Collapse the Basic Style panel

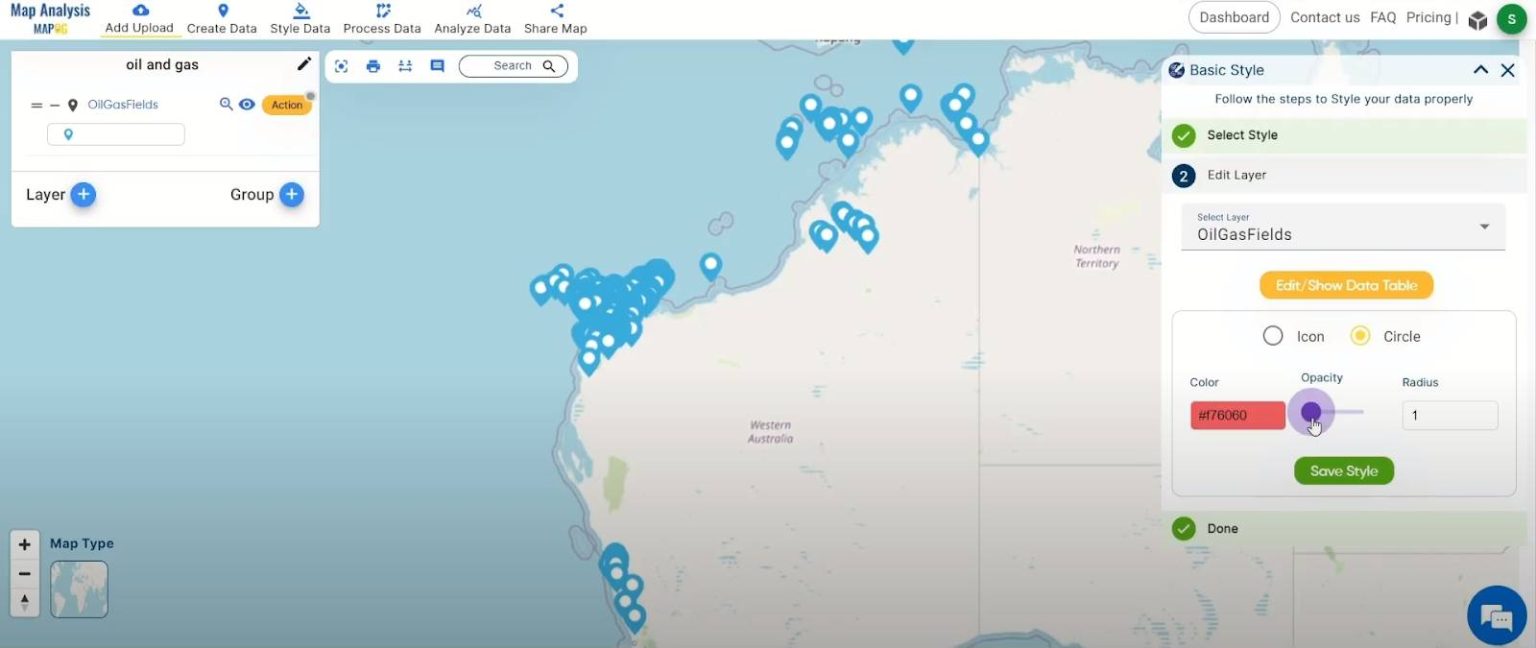point(1481,70)
